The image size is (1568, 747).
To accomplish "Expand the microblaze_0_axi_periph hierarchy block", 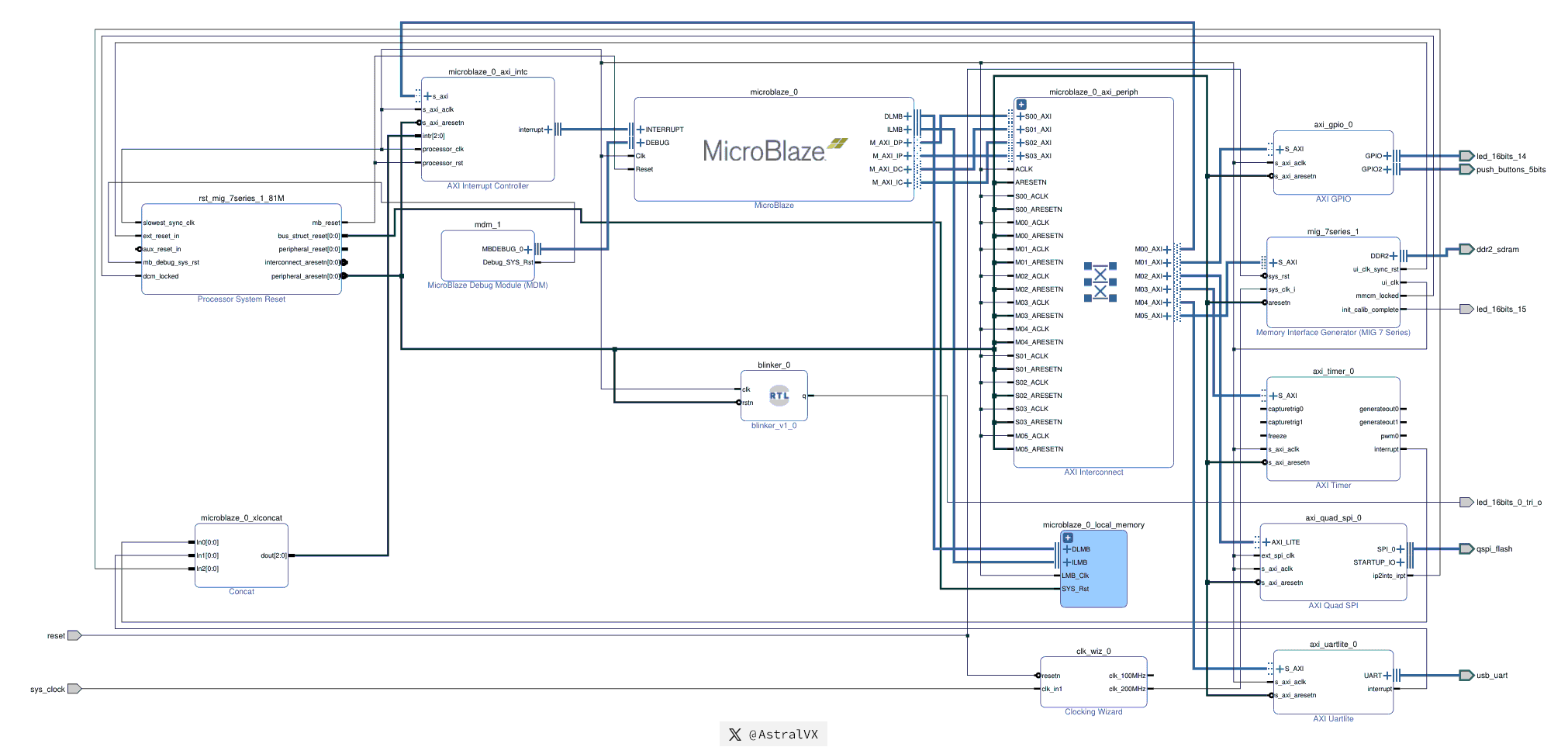I will (1021, 105).
